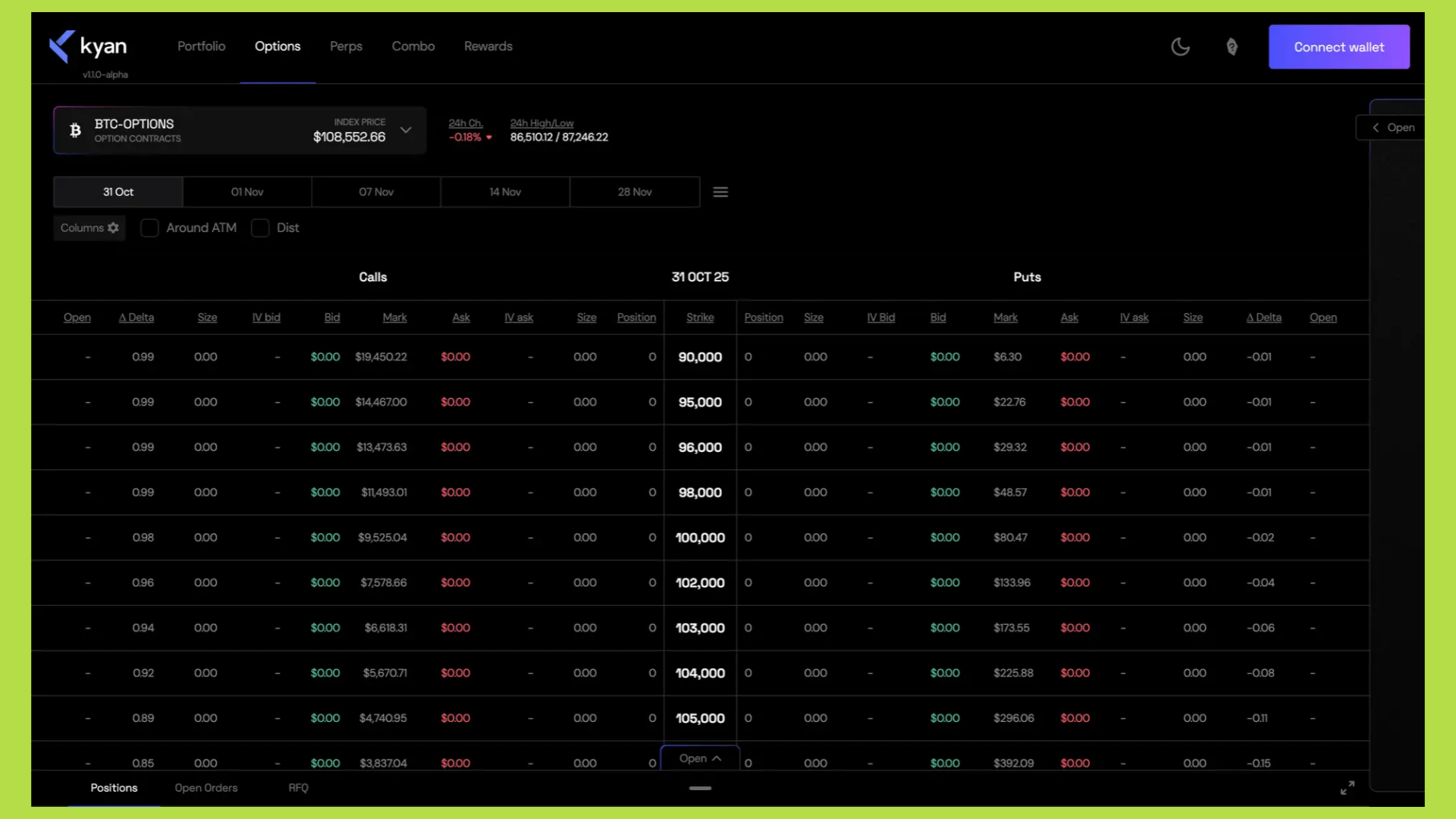Select the 07 Nov expiry tab
The width and height of the screenshot is (1456, 819).
pos(376,192)
